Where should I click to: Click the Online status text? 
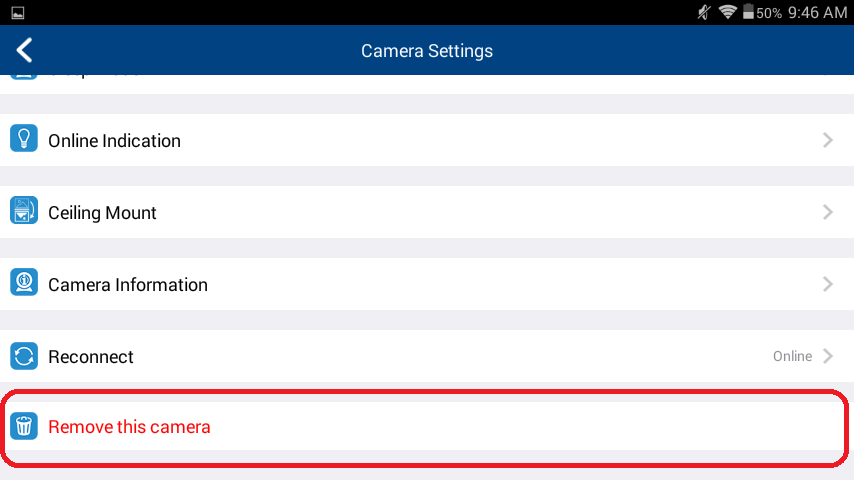click(x=792, y=356)
